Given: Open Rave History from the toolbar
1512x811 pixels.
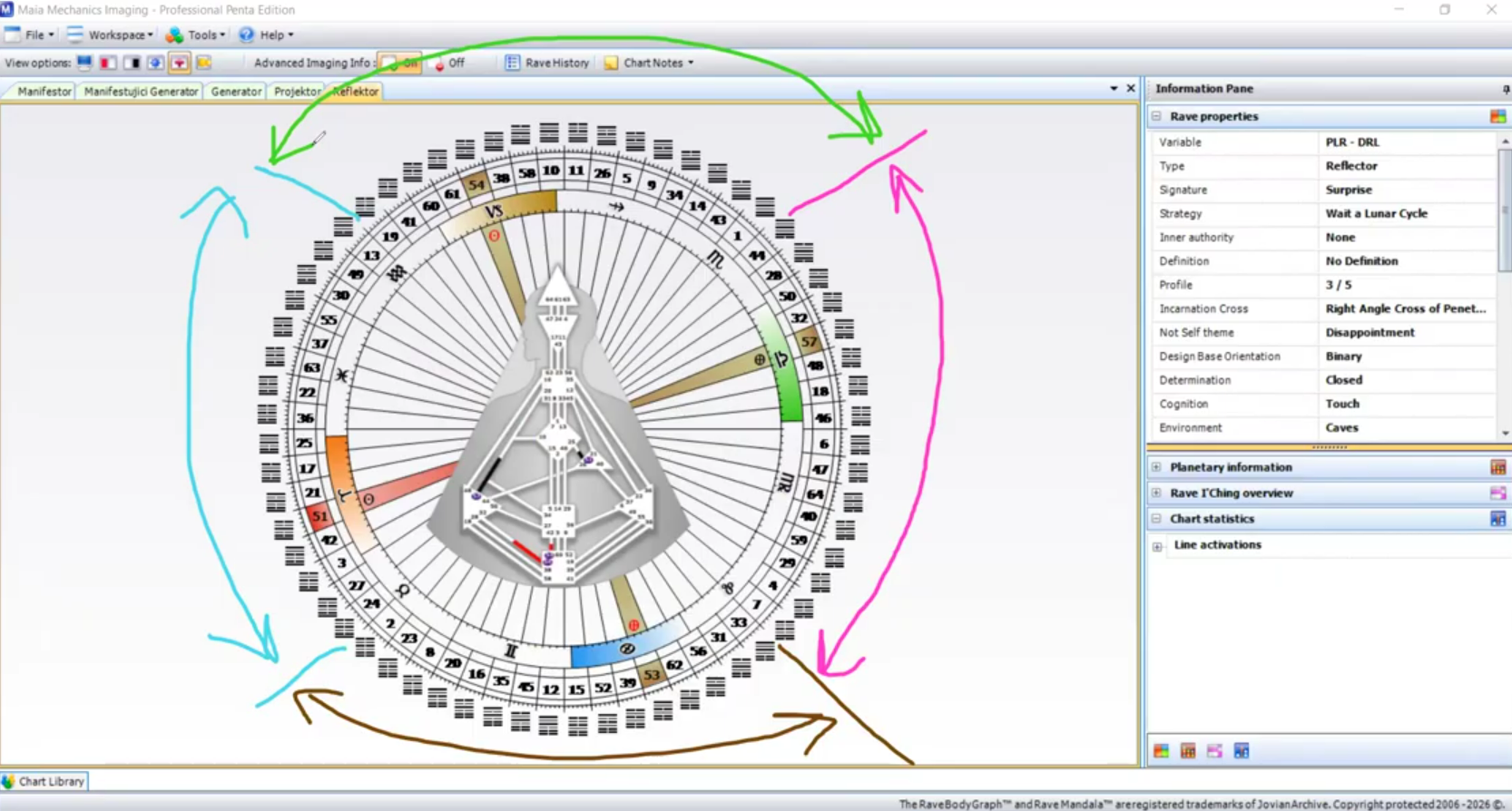Looking at the screenshot, I should [x=547, y=63].
